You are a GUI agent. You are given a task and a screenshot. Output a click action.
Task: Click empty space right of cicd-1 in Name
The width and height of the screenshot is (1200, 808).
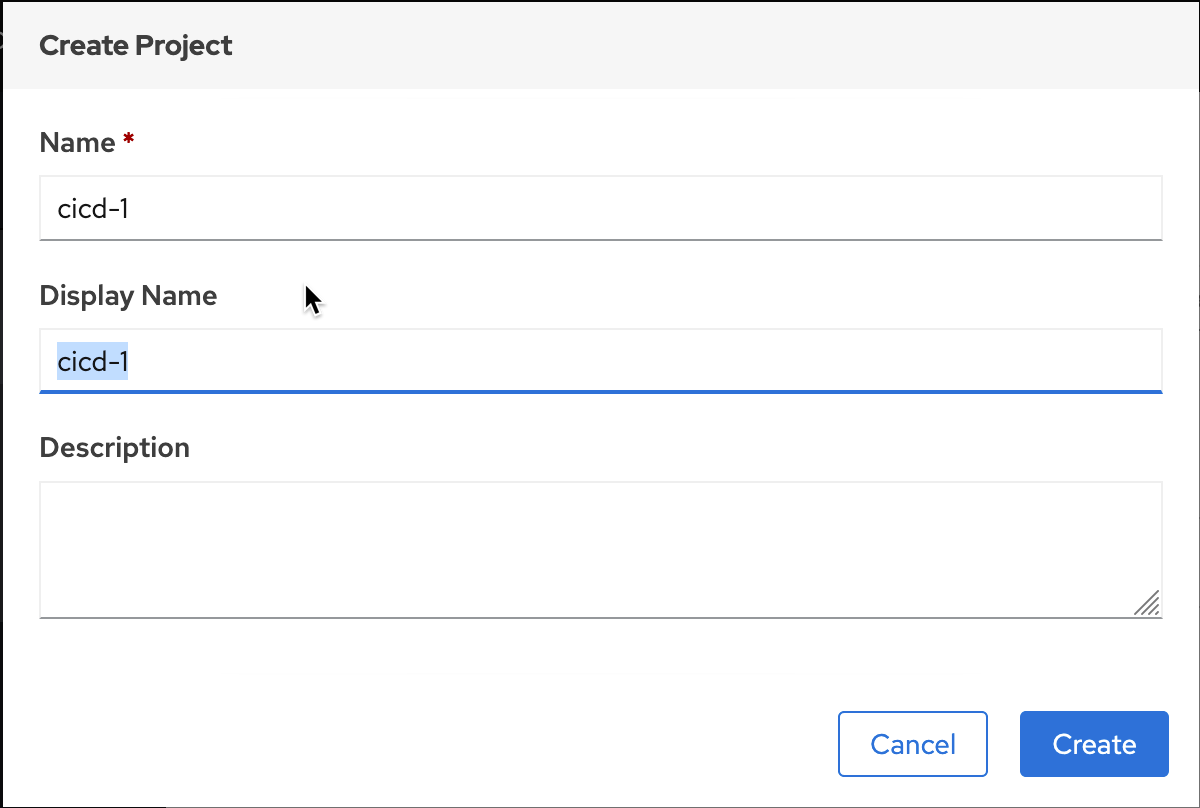click(640, 208)
